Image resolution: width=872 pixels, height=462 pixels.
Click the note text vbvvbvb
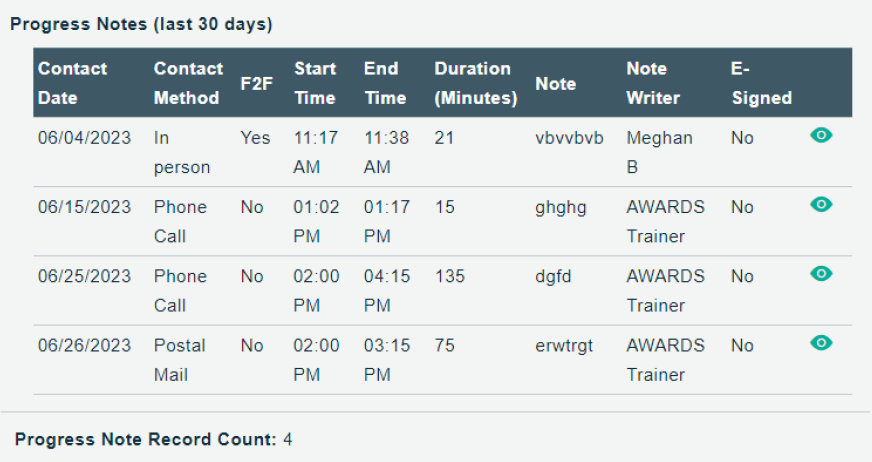point(569,137)
